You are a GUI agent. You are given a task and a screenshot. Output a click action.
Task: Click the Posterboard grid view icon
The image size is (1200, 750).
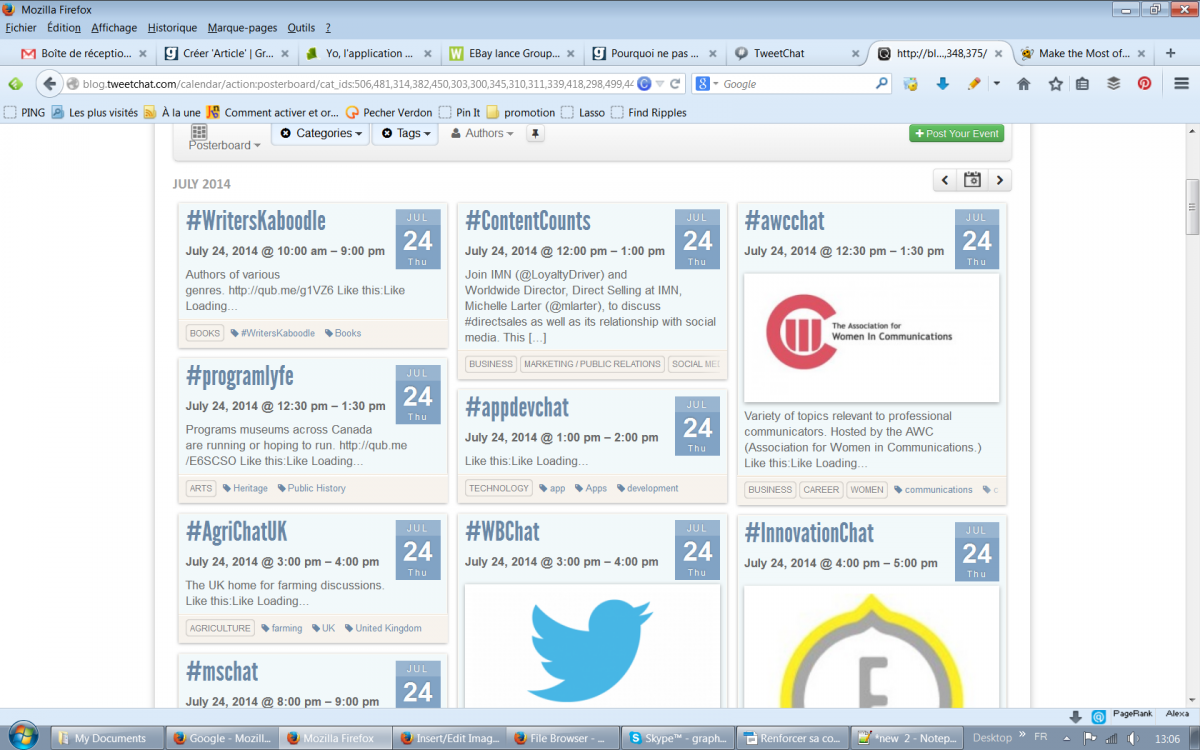199,131
